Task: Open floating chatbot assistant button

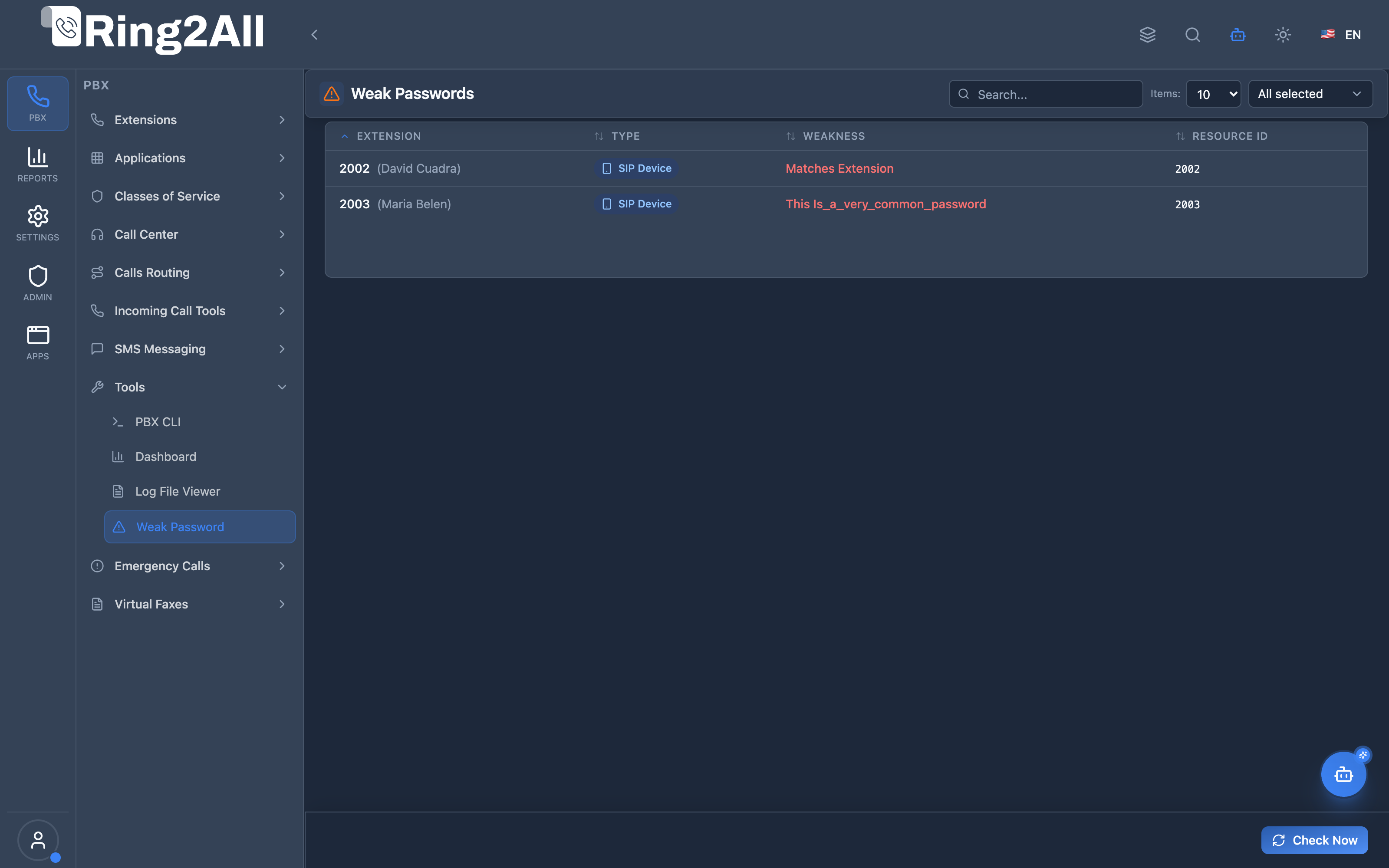Action: (1343, 774)
